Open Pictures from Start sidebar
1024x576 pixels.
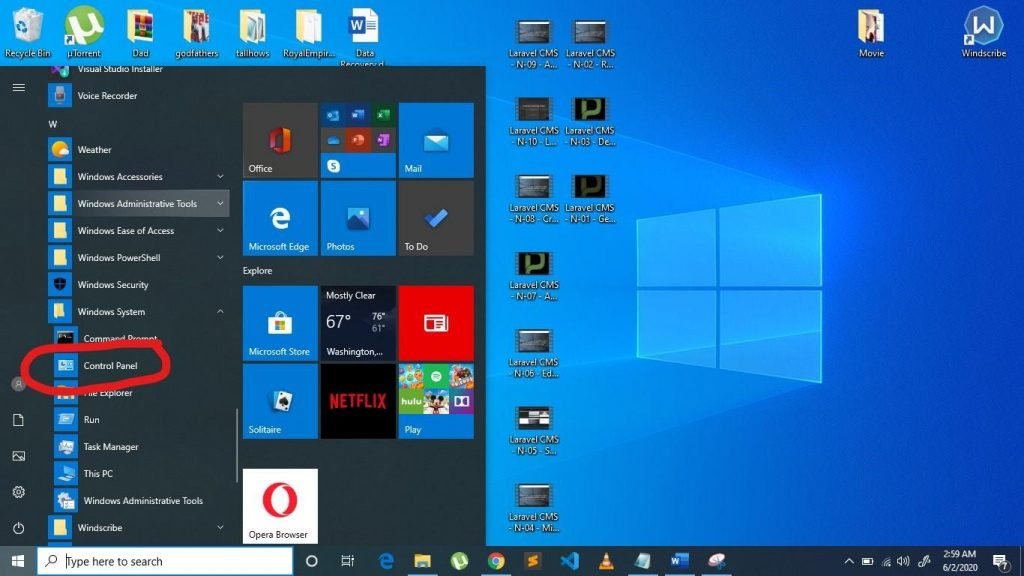[18, 456]
